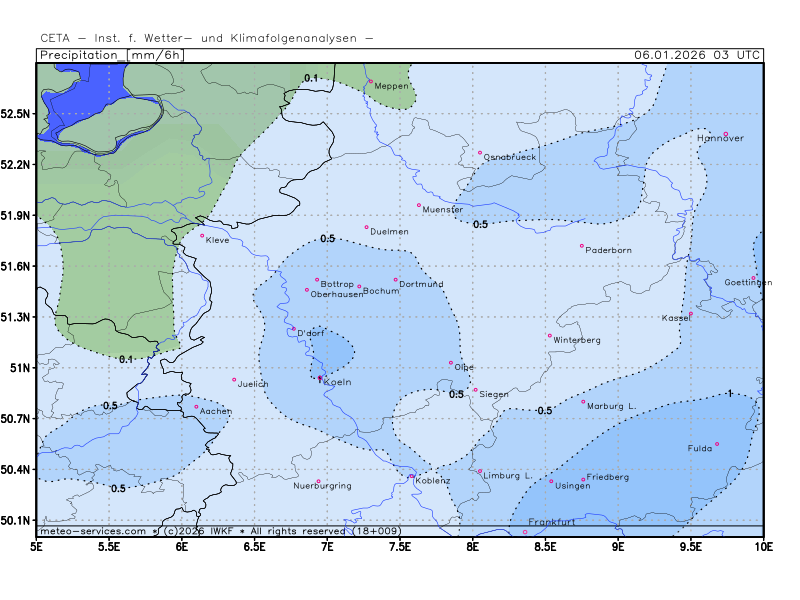The height and width of the screenshot is (600, 800).
Task: Click the Marburg L. city label
Action: click(x=611, y=406)
